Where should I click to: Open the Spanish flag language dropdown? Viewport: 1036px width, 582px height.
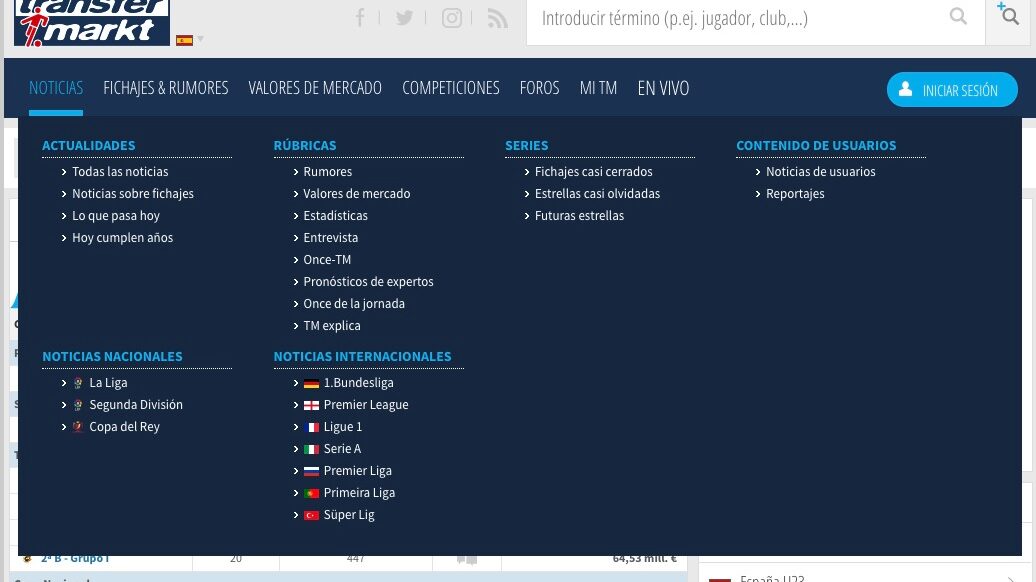click(x=189, y=40)
